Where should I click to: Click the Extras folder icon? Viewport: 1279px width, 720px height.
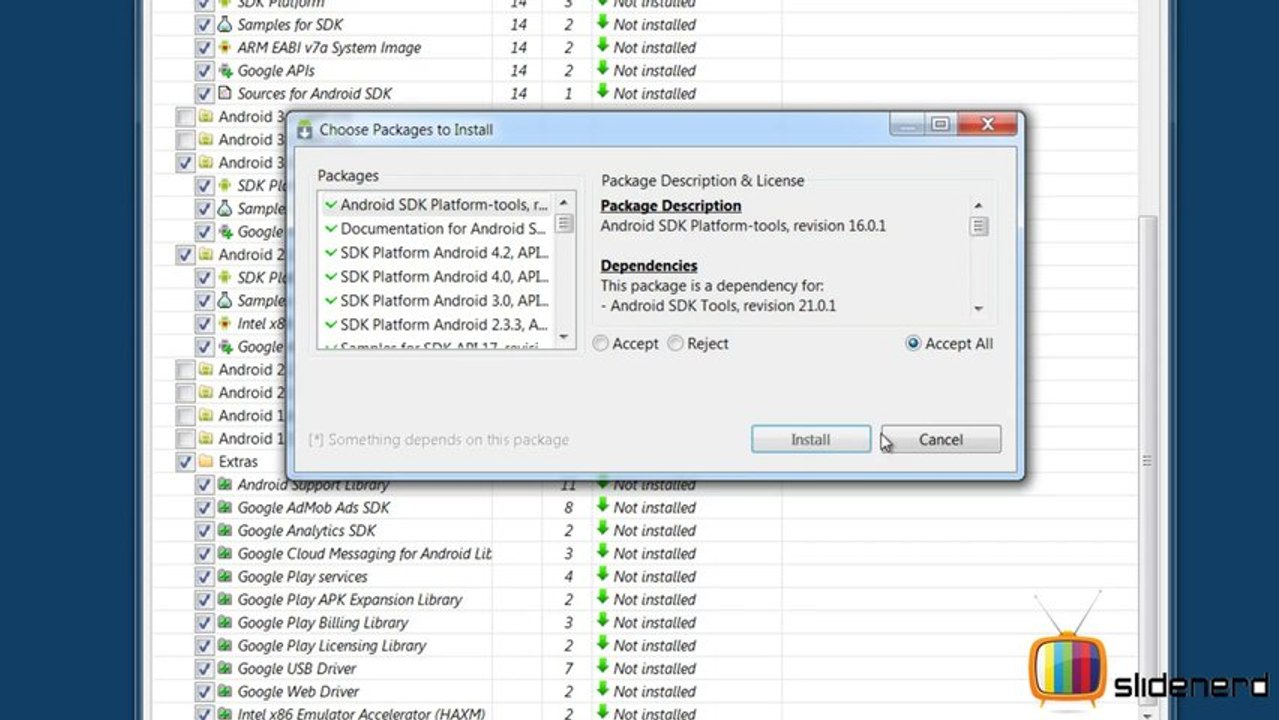pyautogui.click(x=206, y=462)
